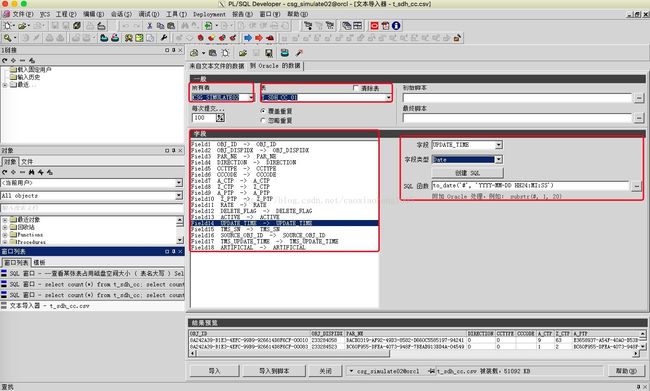Click the red right arrow debug icon

tap(259, 38)
